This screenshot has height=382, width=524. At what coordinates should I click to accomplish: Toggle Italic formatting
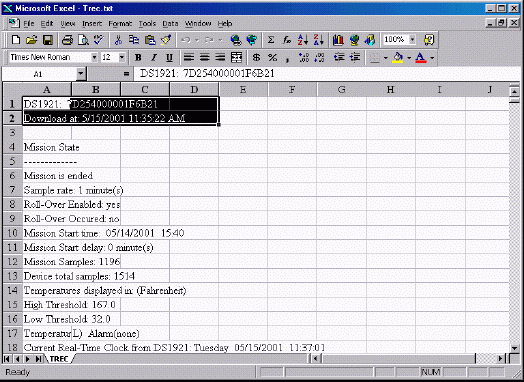click(x=153, y=57)
